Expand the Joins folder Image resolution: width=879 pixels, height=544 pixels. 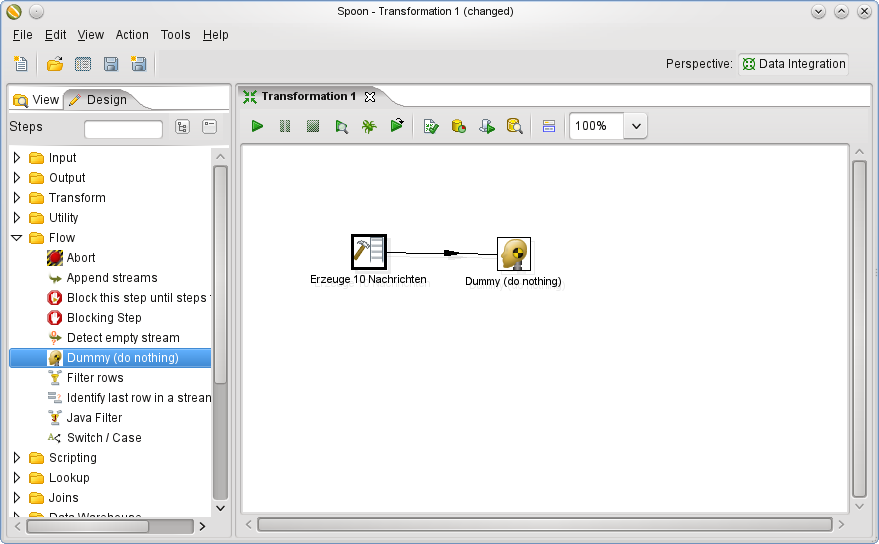[17, 497]
